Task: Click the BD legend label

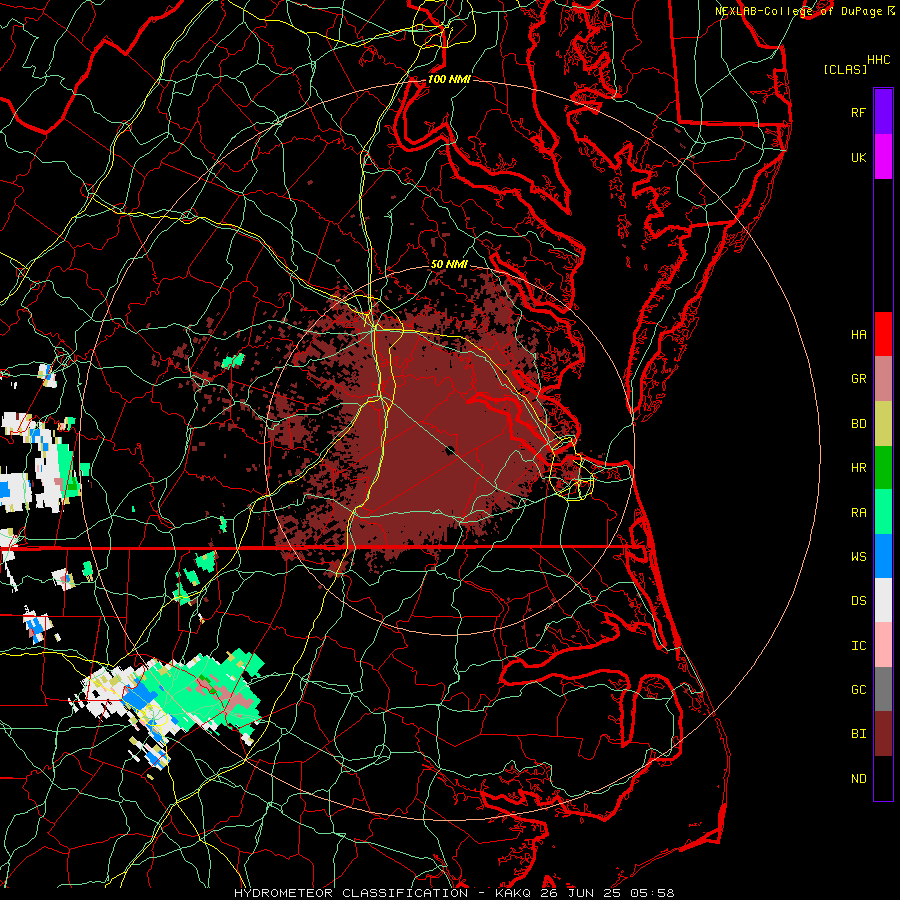Action: click(859, 424)
